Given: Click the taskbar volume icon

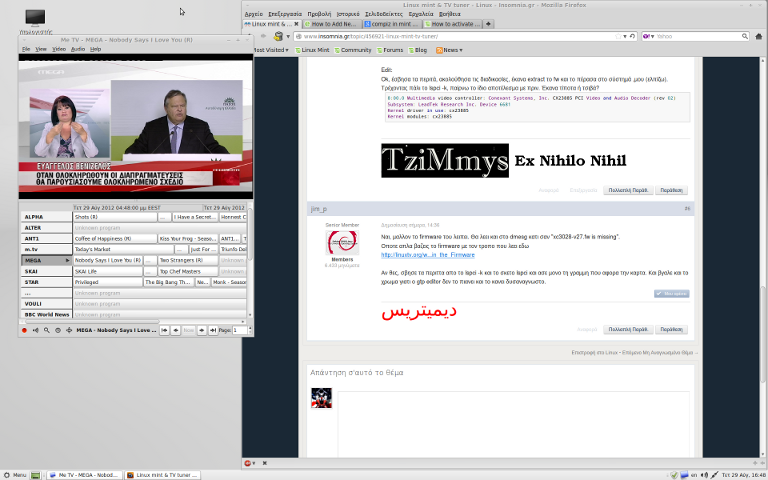Looking at the screenshot, I should point(704,475).
